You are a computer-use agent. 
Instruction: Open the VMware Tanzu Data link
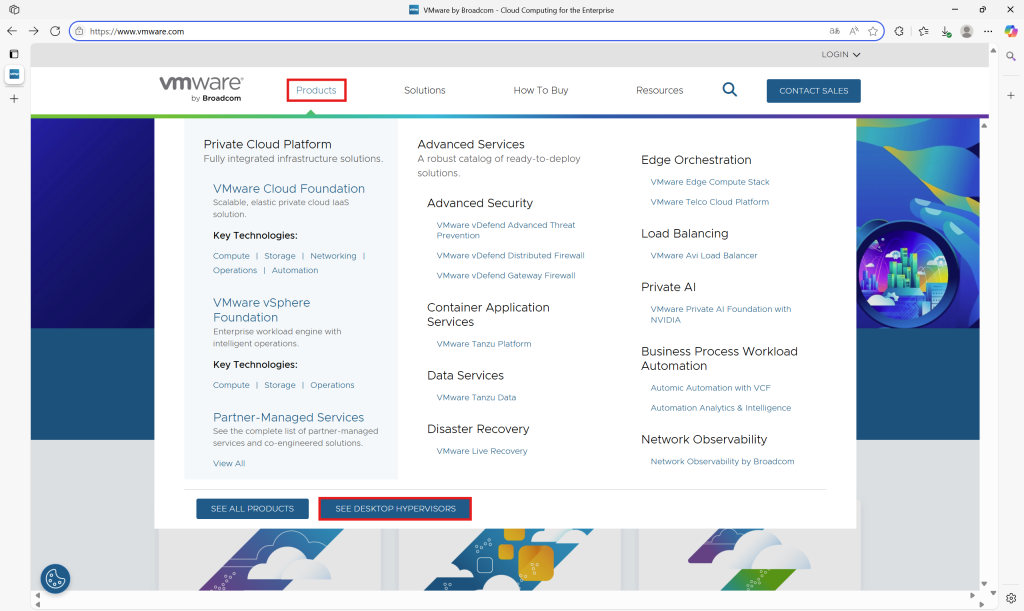click(x=476, y=398)
